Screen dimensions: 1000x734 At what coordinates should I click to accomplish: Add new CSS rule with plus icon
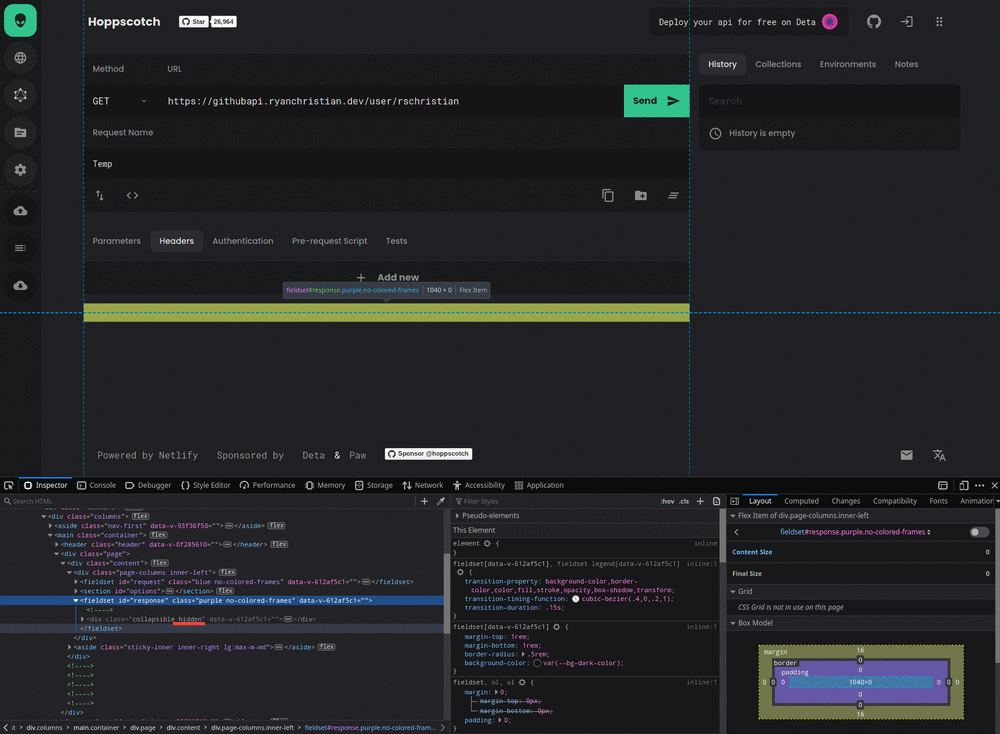[x=700, y=501]
